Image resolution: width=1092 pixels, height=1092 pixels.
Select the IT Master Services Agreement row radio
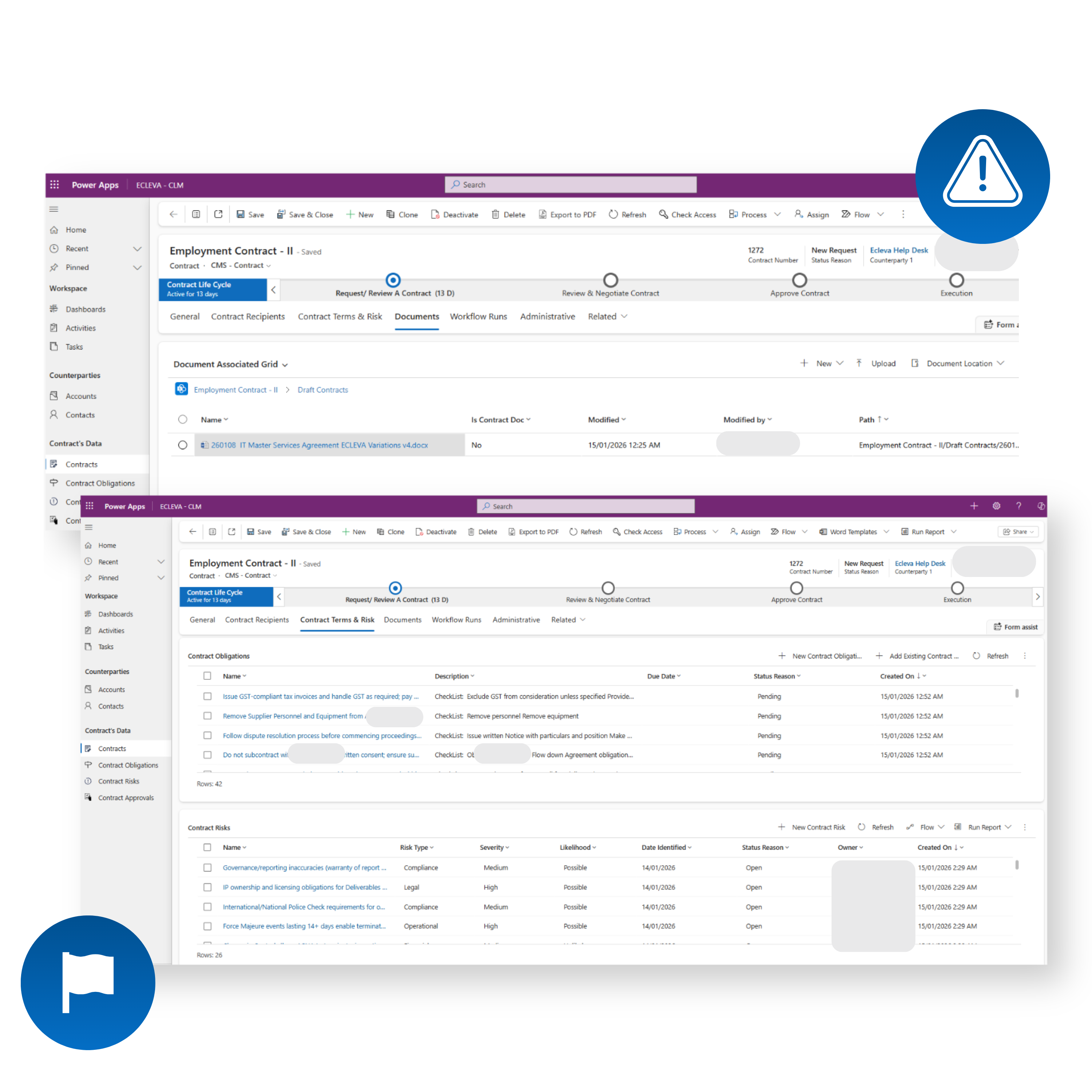pos(183,446)
